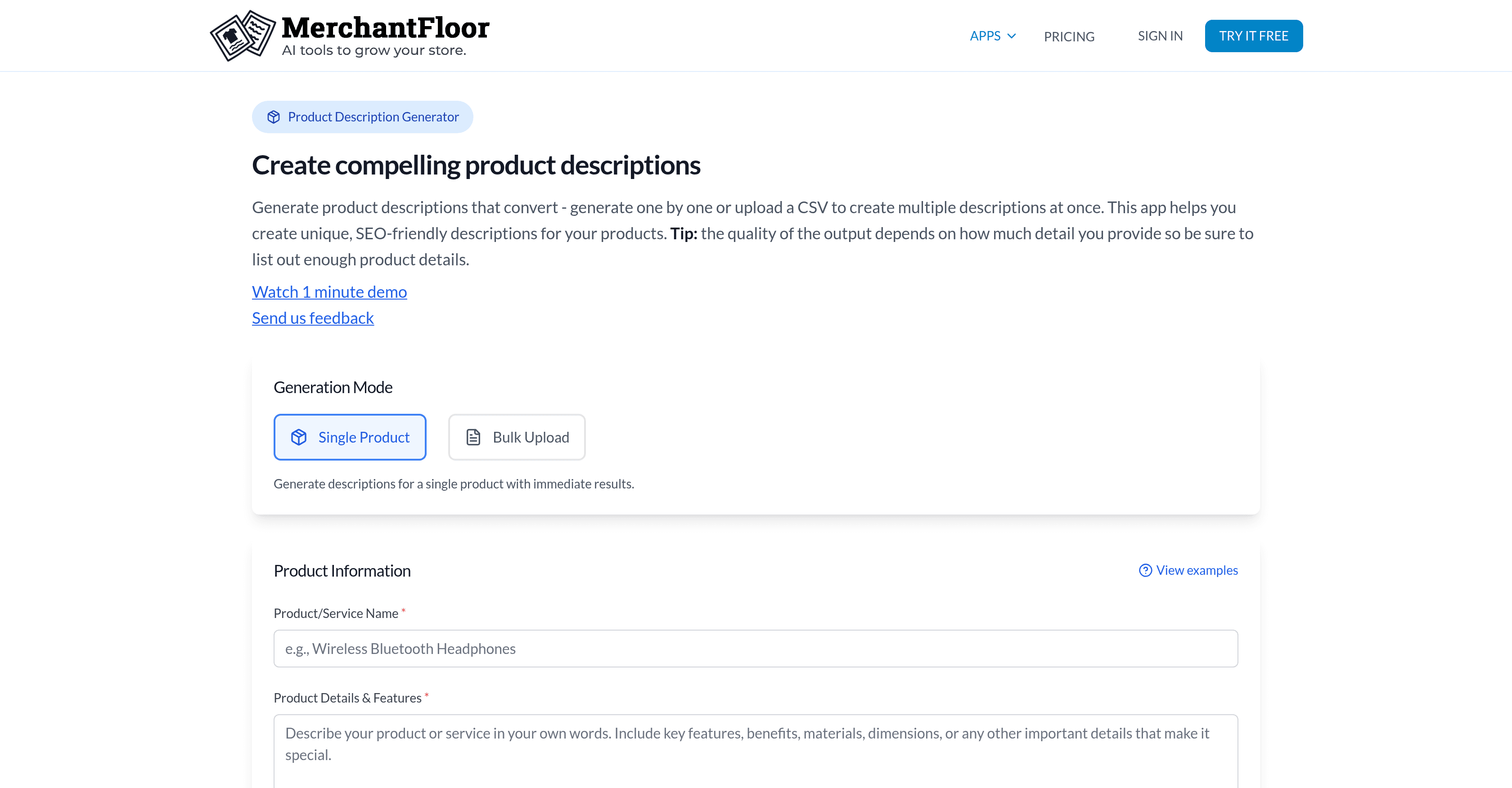The height and width of the screenshot is (788, 1512).
Task: Open the PRICING page
Action: click(1069, 36)
